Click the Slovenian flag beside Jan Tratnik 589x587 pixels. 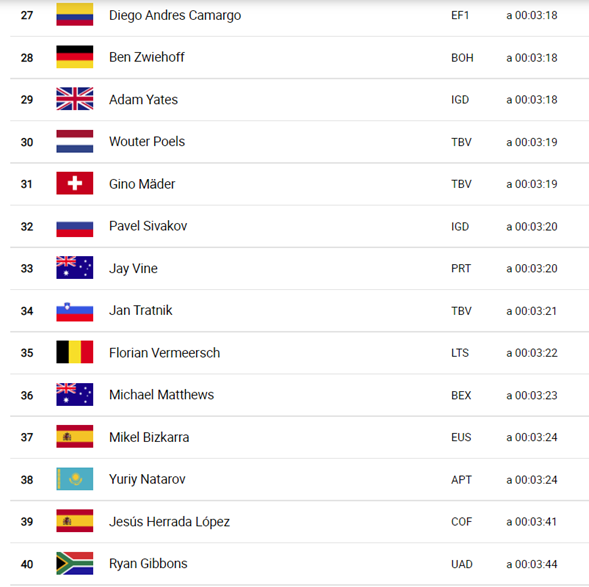point(75,312)
